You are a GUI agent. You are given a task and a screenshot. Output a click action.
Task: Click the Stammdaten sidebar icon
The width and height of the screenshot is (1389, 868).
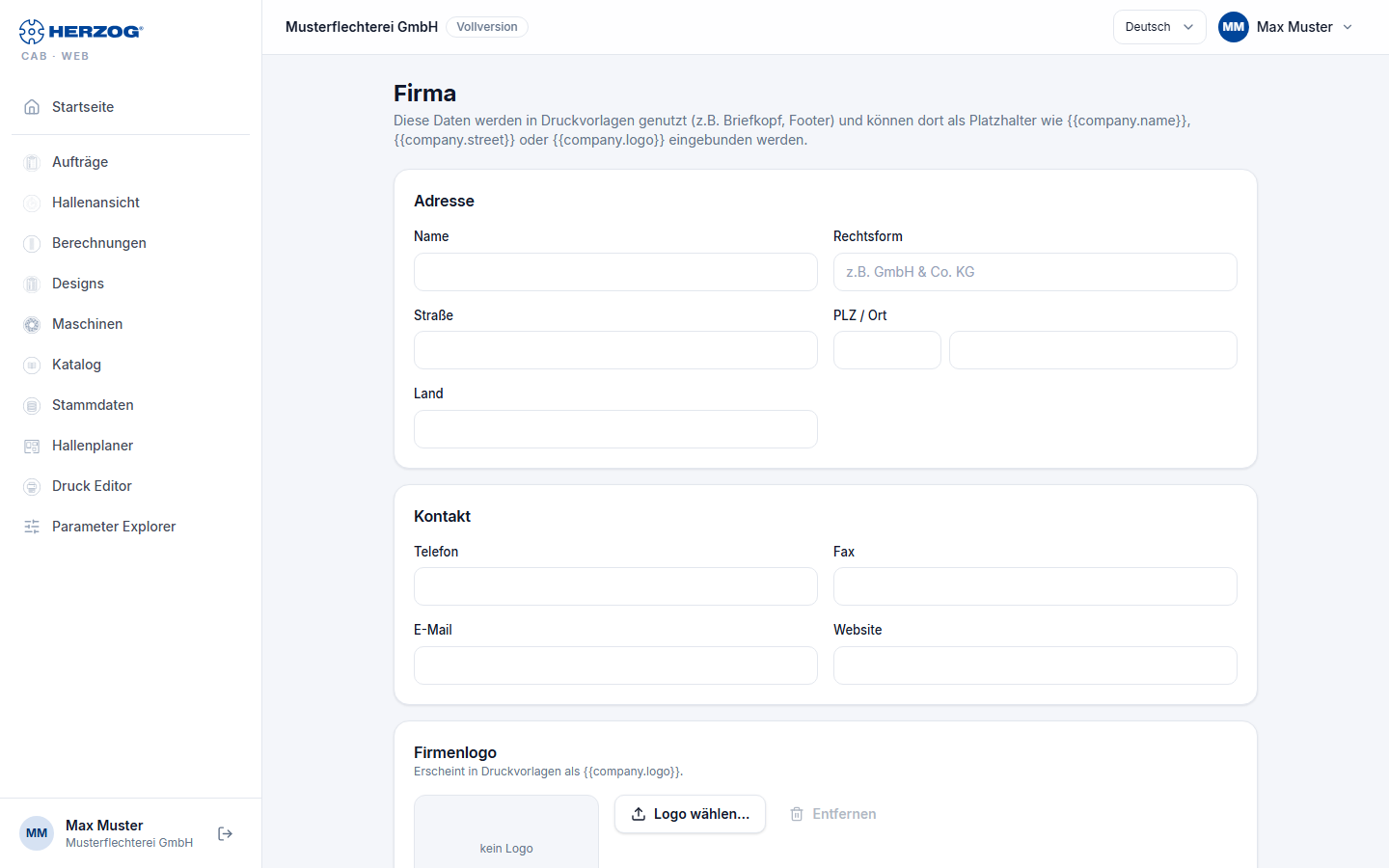click(x=32, y=405)
